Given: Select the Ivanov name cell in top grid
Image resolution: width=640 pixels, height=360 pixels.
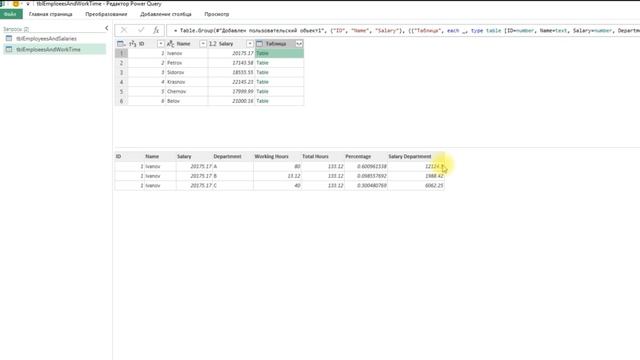Looking at the screenshot, I should 187,53.
